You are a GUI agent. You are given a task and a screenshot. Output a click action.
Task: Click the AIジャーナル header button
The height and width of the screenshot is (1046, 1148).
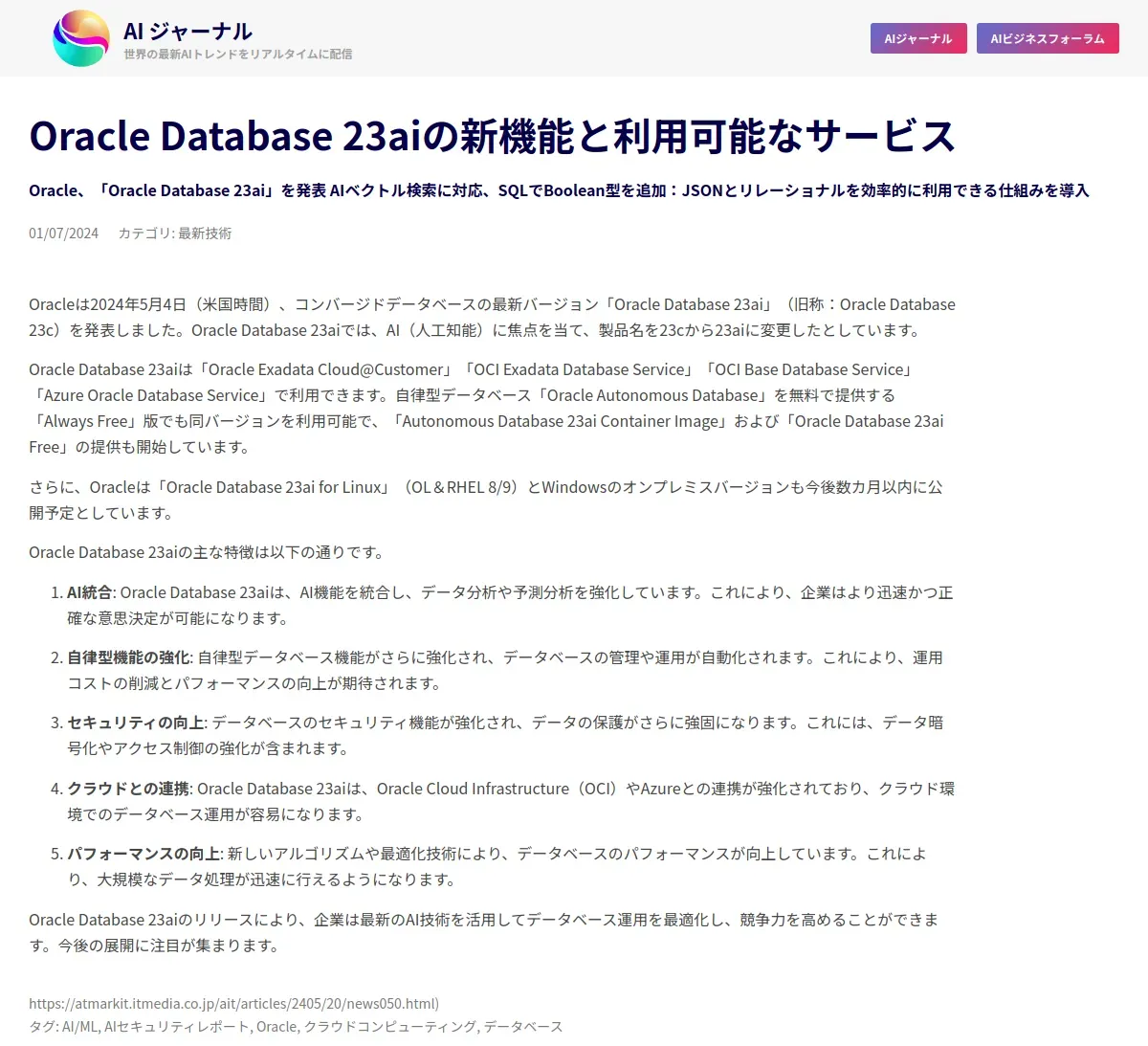918,38
